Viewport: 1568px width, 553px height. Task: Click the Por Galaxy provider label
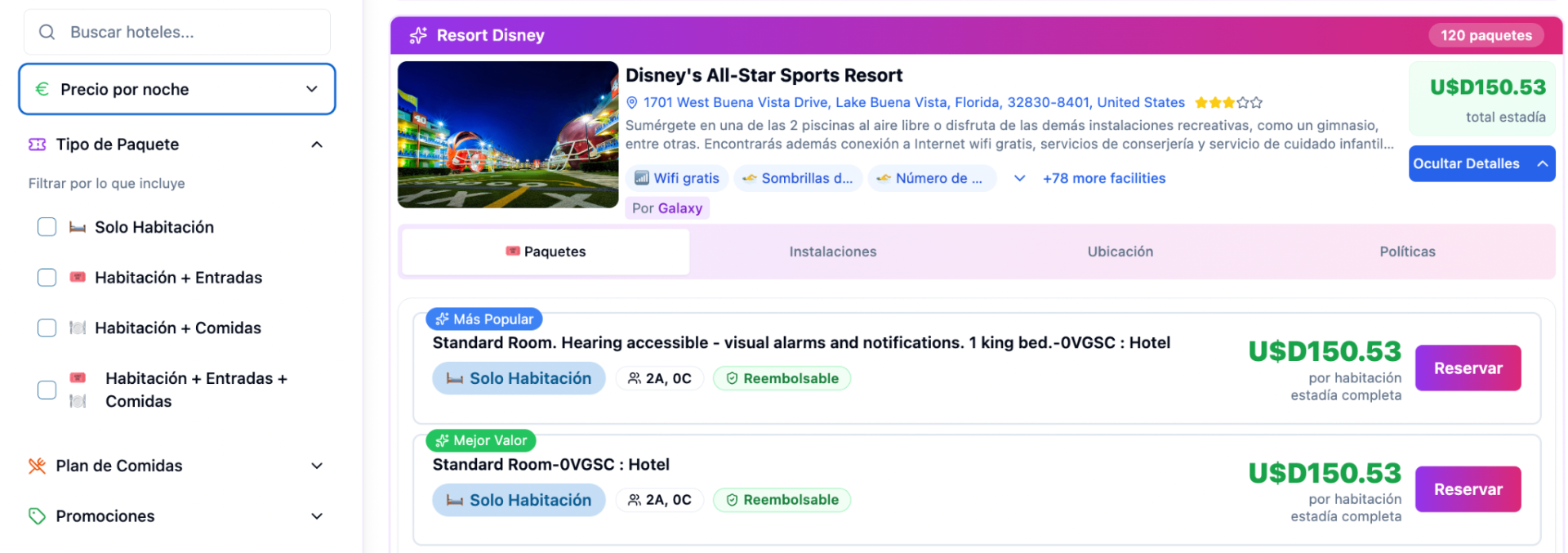click(x=667, y=208)
